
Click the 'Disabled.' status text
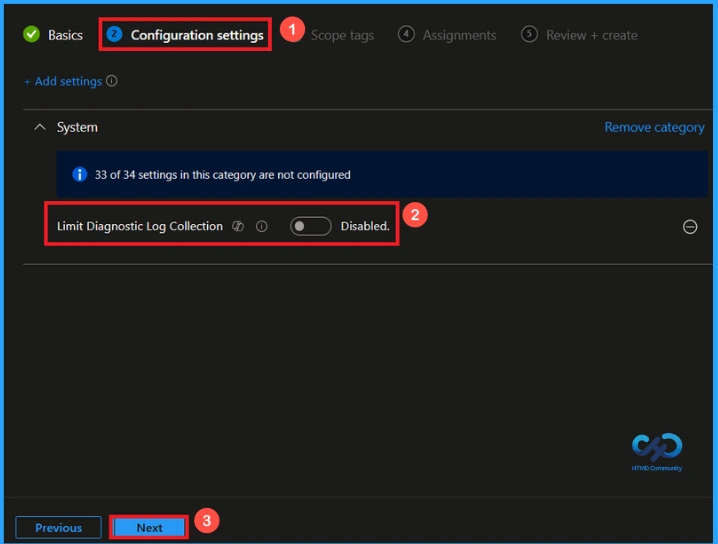click(365, 226)
